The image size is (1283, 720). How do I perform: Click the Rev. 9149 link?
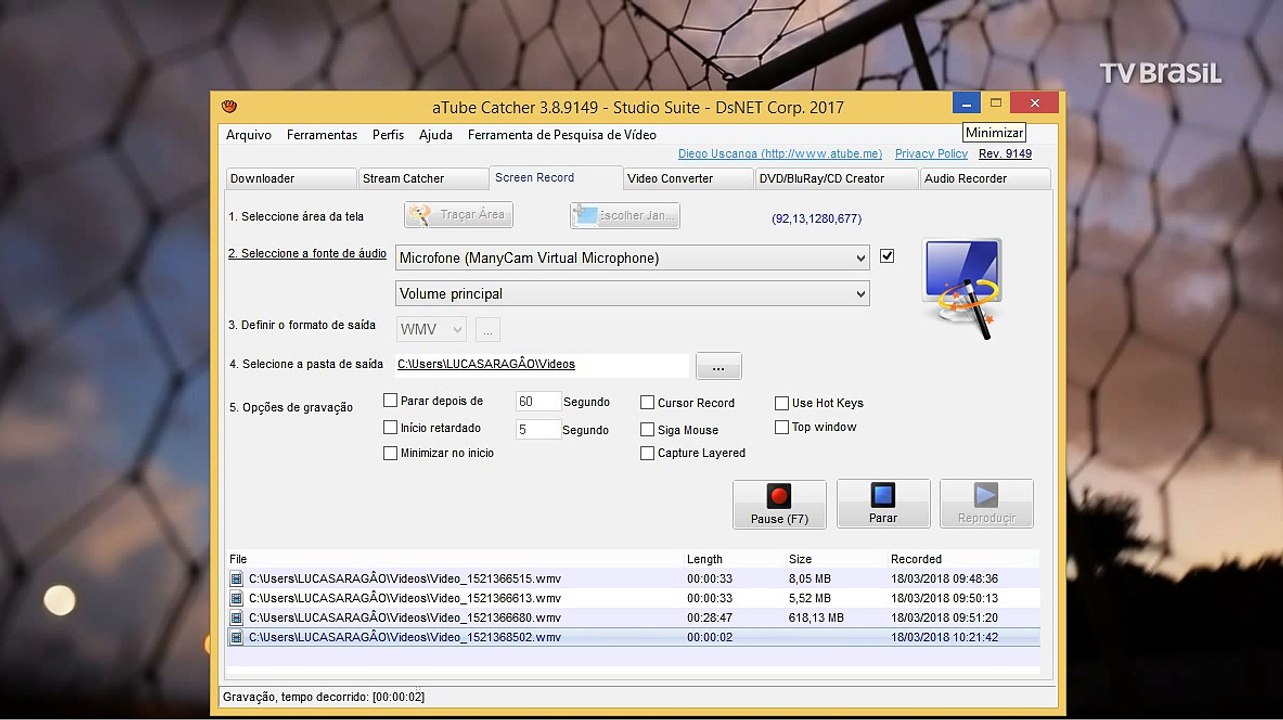[1005, 154]
